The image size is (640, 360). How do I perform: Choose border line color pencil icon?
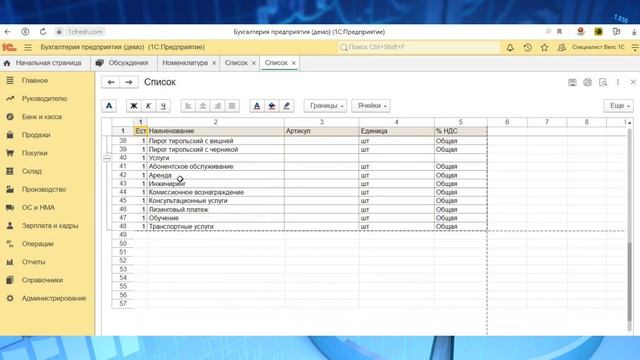pos(286,106)
